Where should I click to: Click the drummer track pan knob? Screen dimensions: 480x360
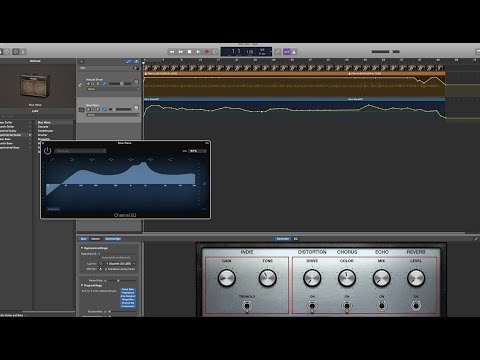click(136, 82)
